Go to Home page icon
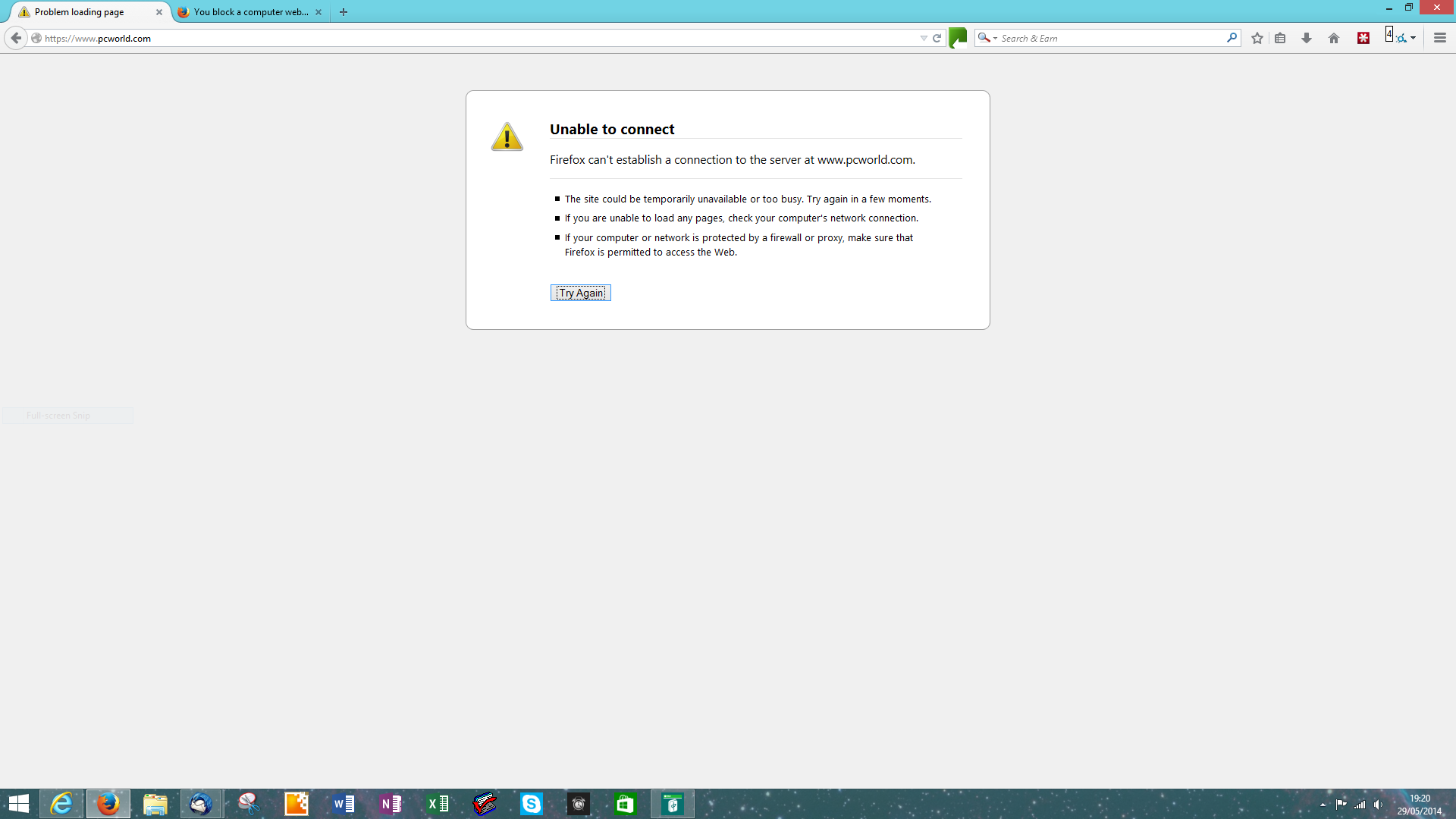 tap(1334, 38)
